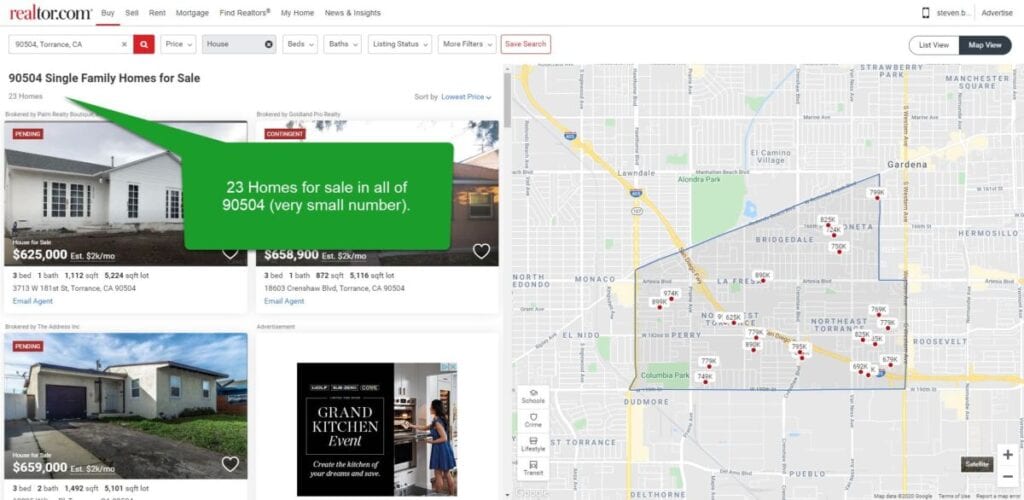The image size is (1024, 500).
Task: Zoom in on the map
Action: tap(1007, 454)
